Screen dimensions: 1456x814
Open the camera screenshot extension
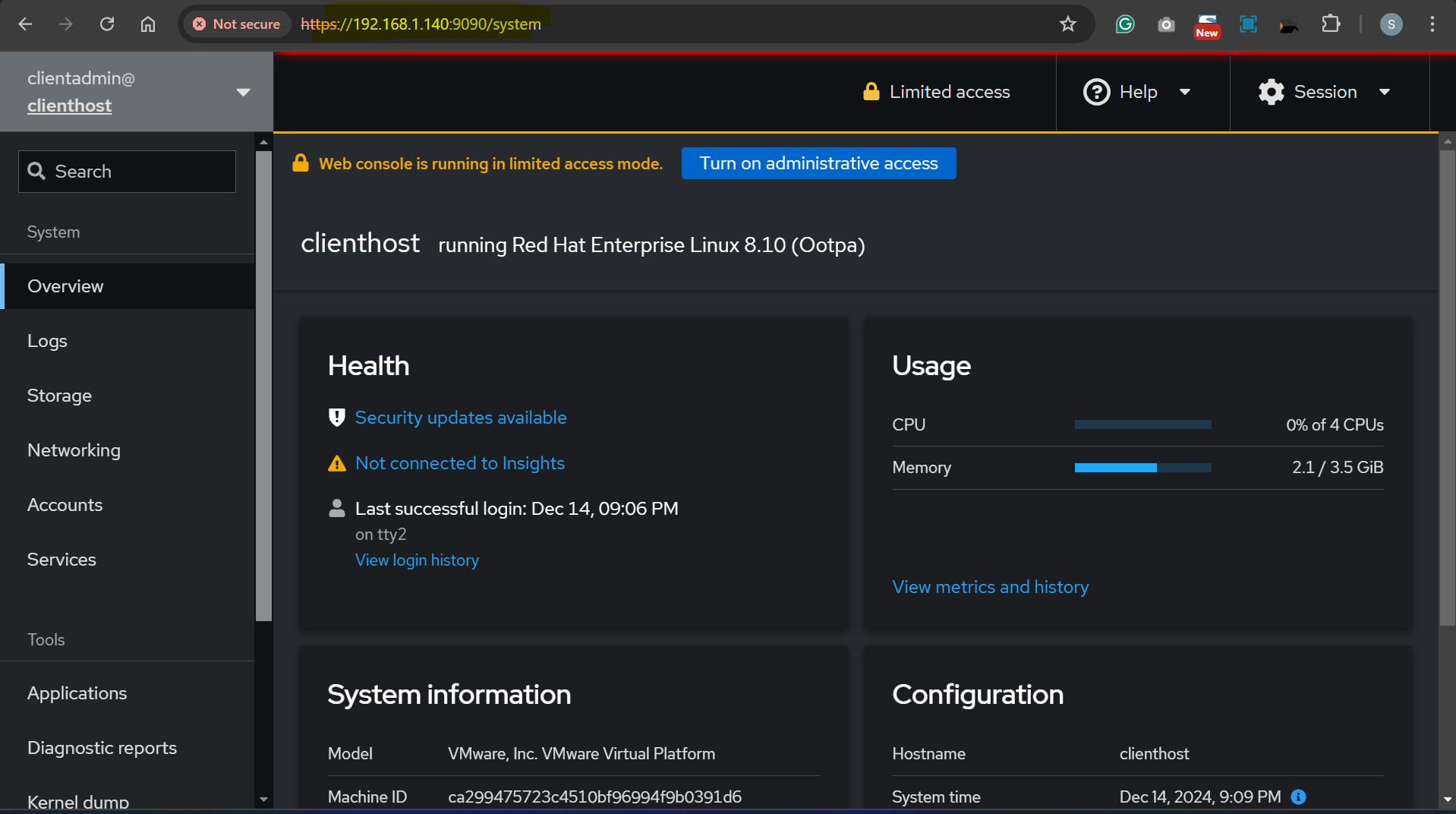pos(1166,24)
